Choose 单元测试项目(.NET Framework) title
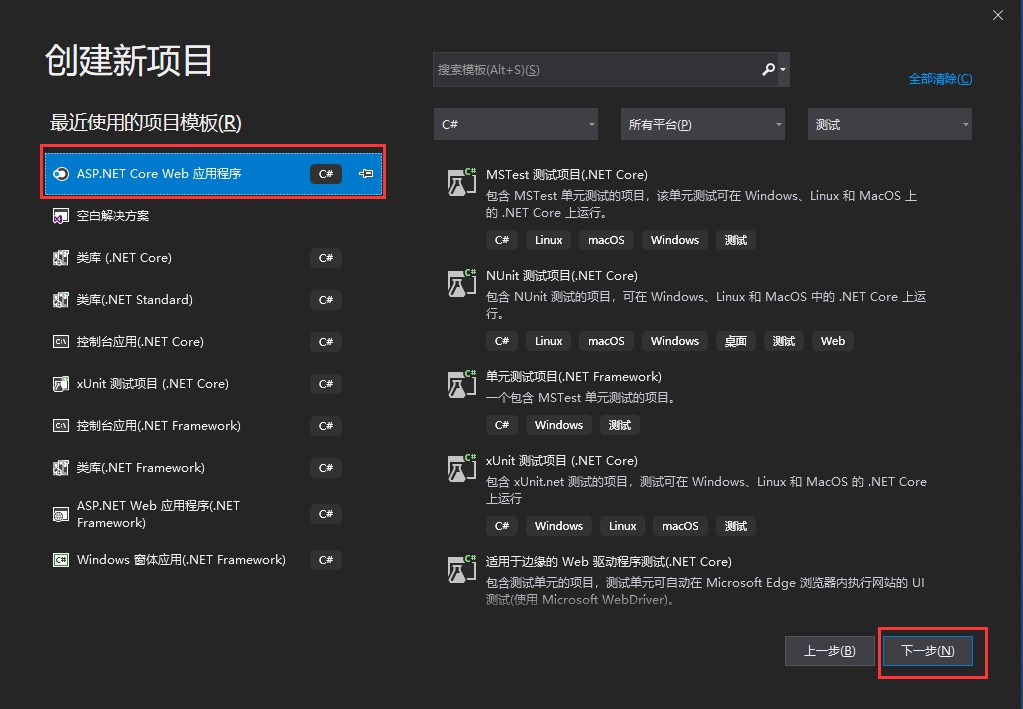This screenshot has width=1023, height=709. pos(573,377)
